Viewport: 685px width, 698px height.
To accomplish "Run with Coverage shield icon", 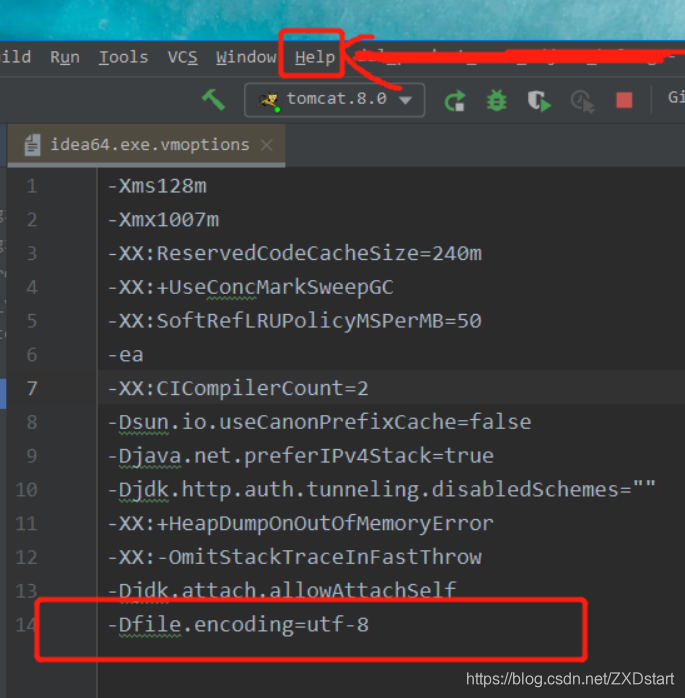I will tap(539, 101).
